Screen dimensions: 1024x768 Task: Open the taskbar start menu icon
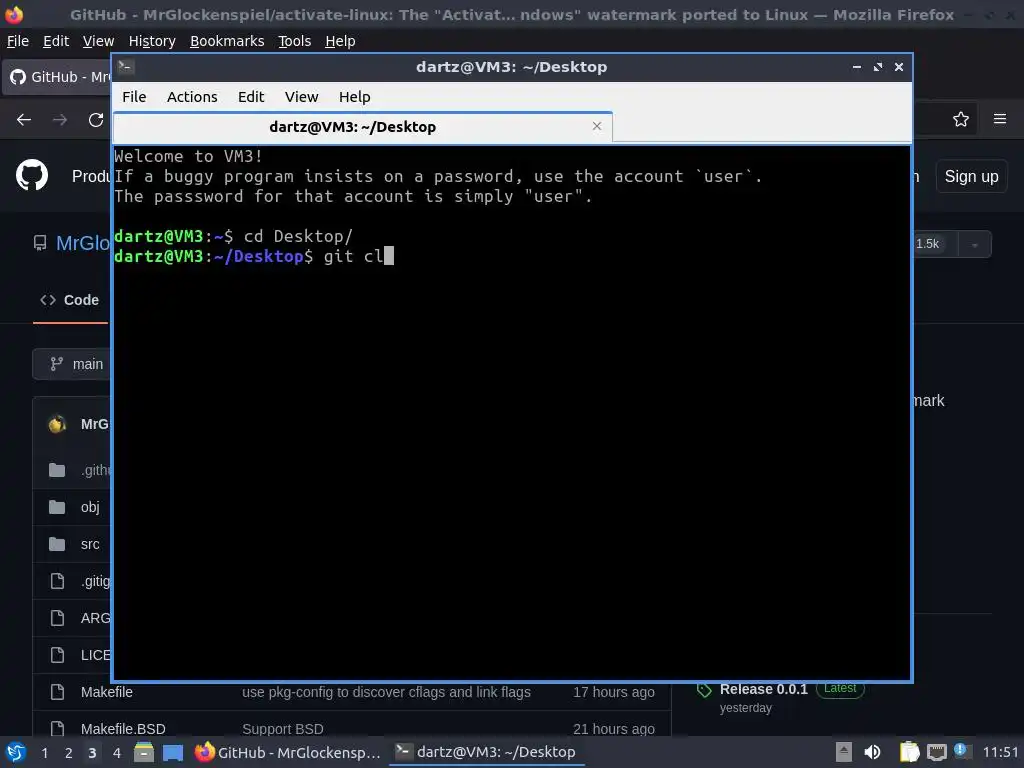[x=16, y=752]
